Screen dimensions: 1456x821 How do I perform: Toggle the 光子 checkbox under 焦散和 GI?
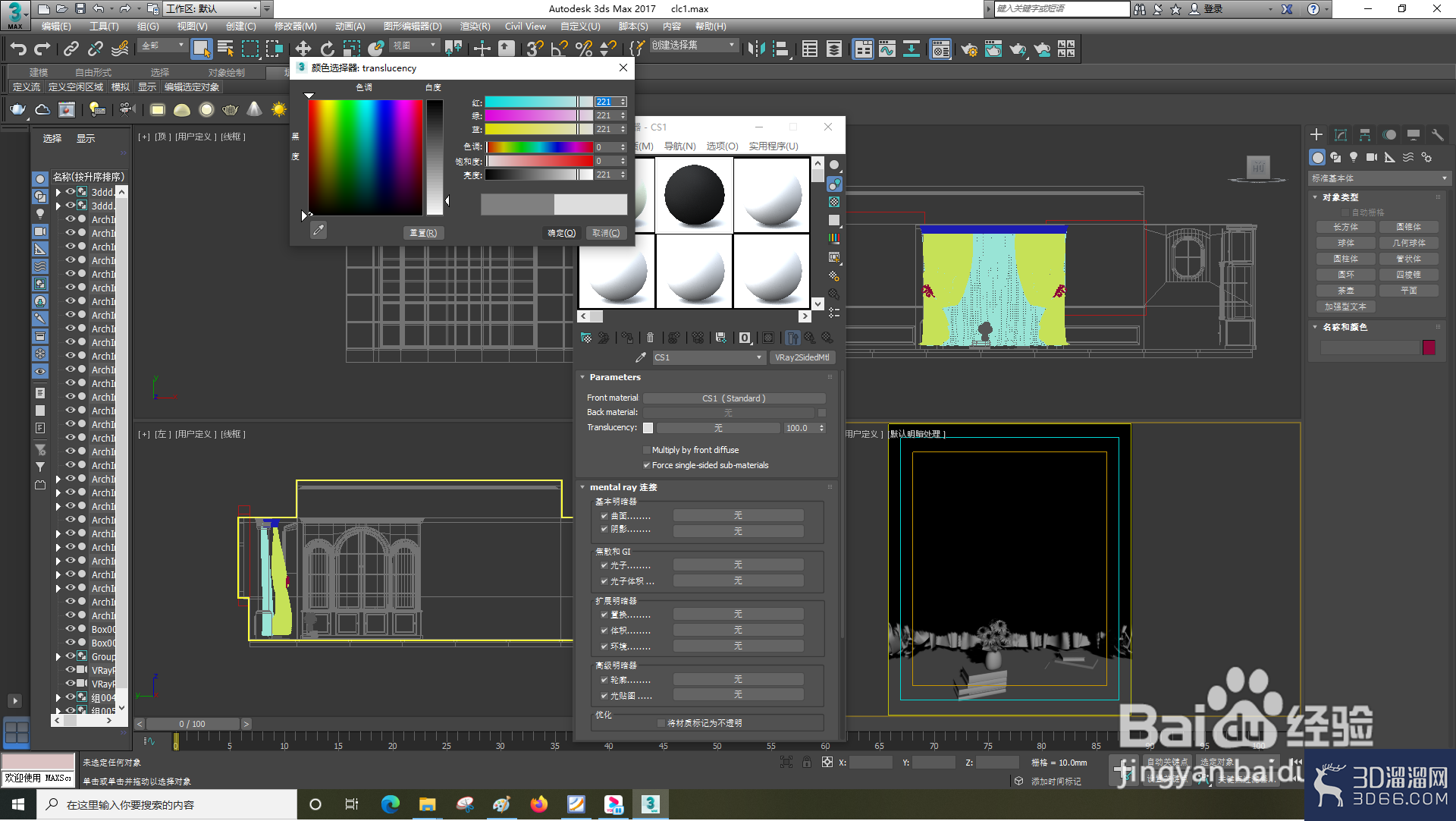tap(604, 565)
